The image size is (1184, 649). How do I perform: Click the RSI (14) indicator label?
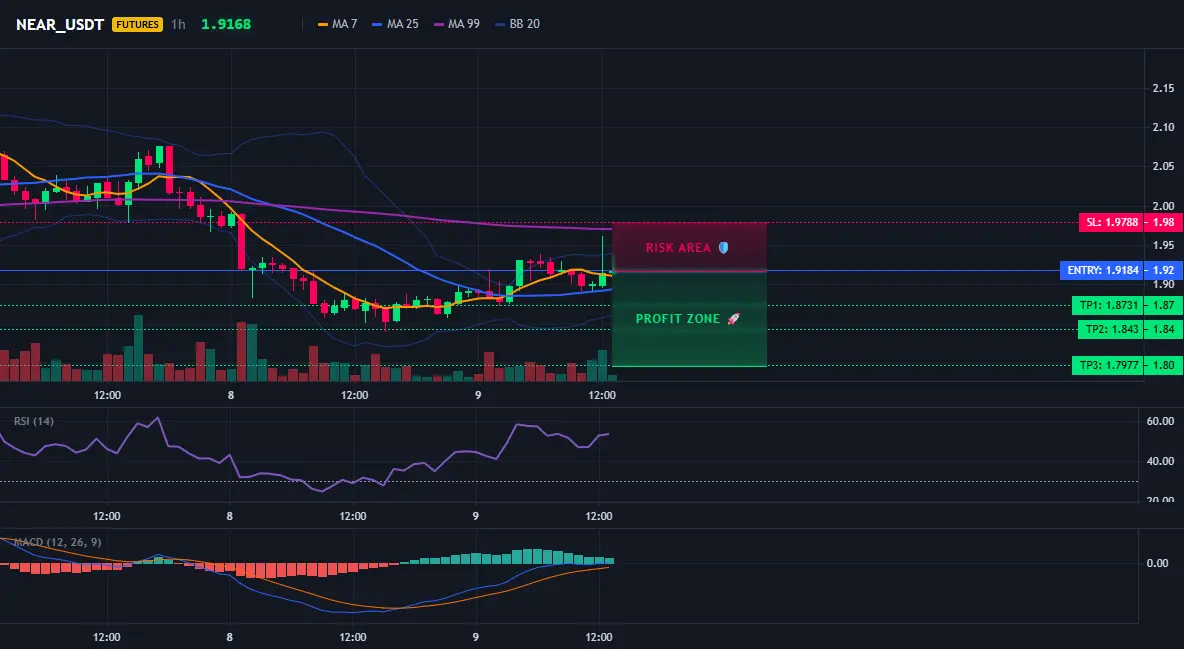33,421
